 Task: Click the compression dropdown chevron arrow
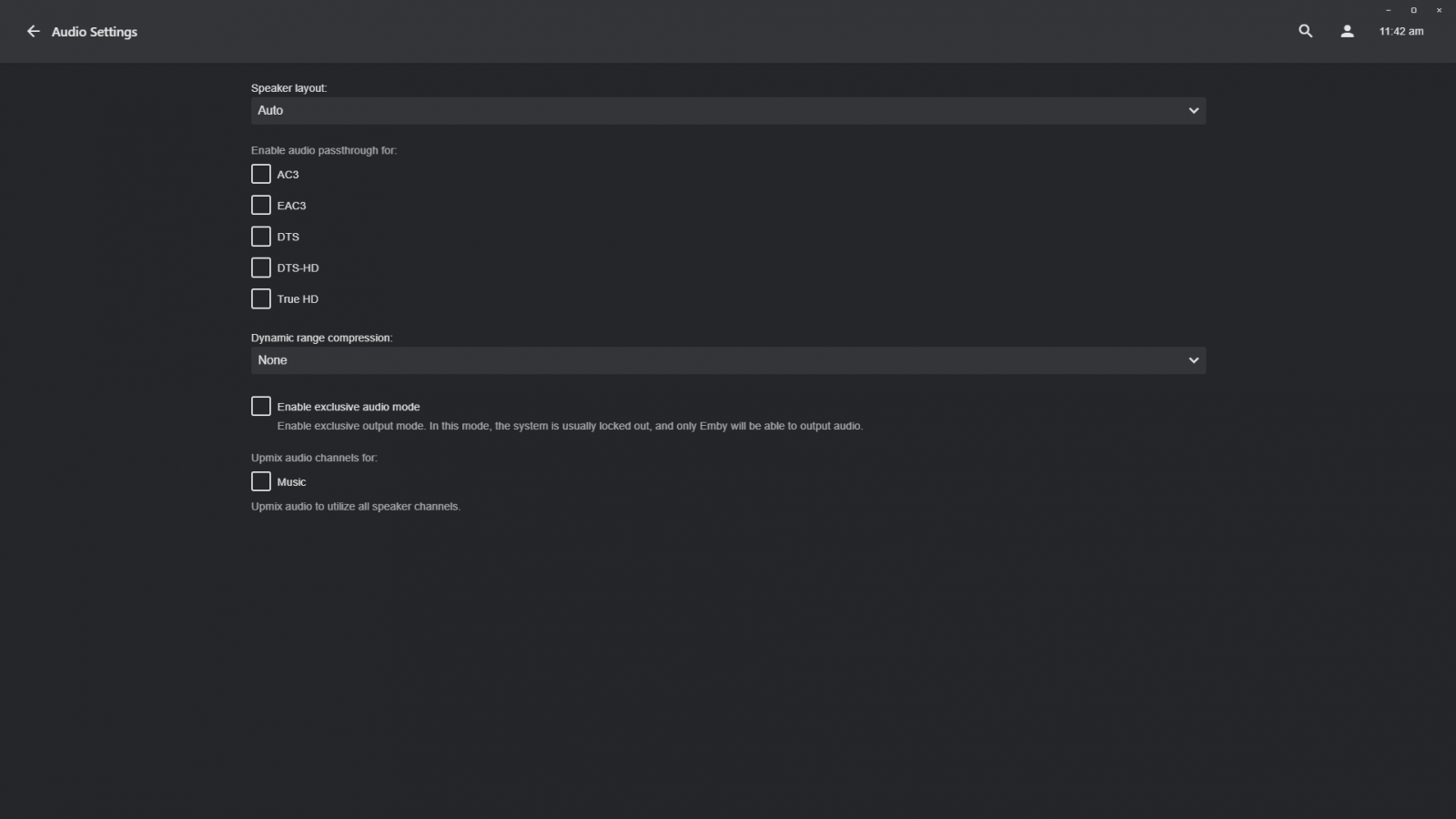pos(1193,360)
